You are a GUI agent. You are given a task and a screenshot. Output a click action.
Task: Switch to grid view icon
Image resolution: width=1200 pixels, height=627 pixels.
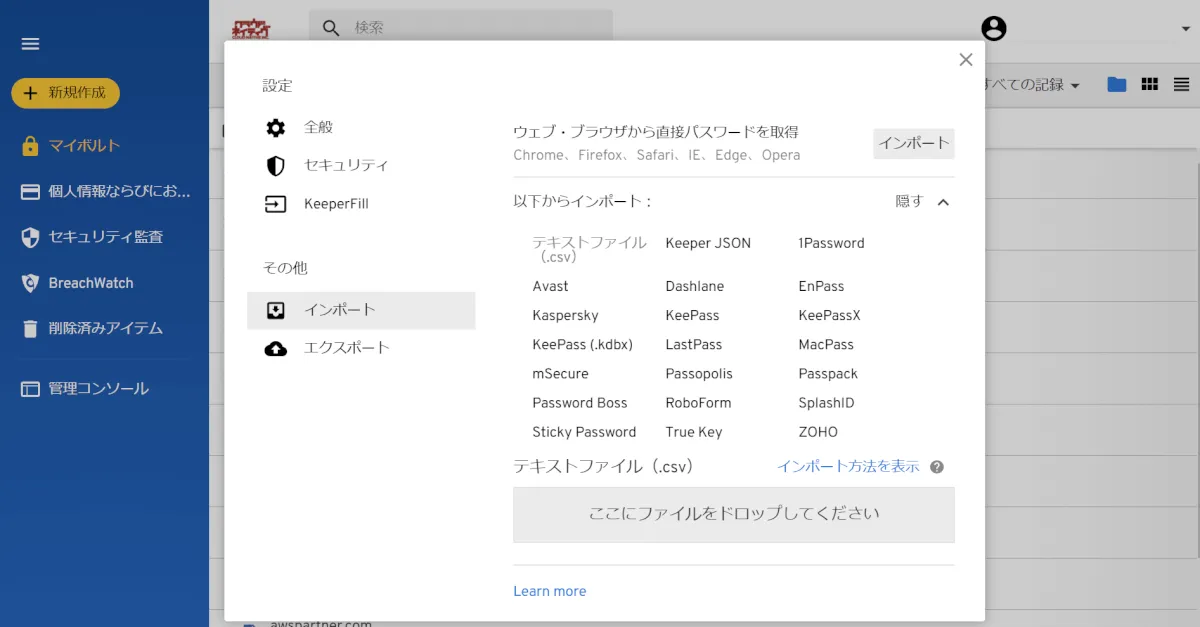tap(1149, 84)
